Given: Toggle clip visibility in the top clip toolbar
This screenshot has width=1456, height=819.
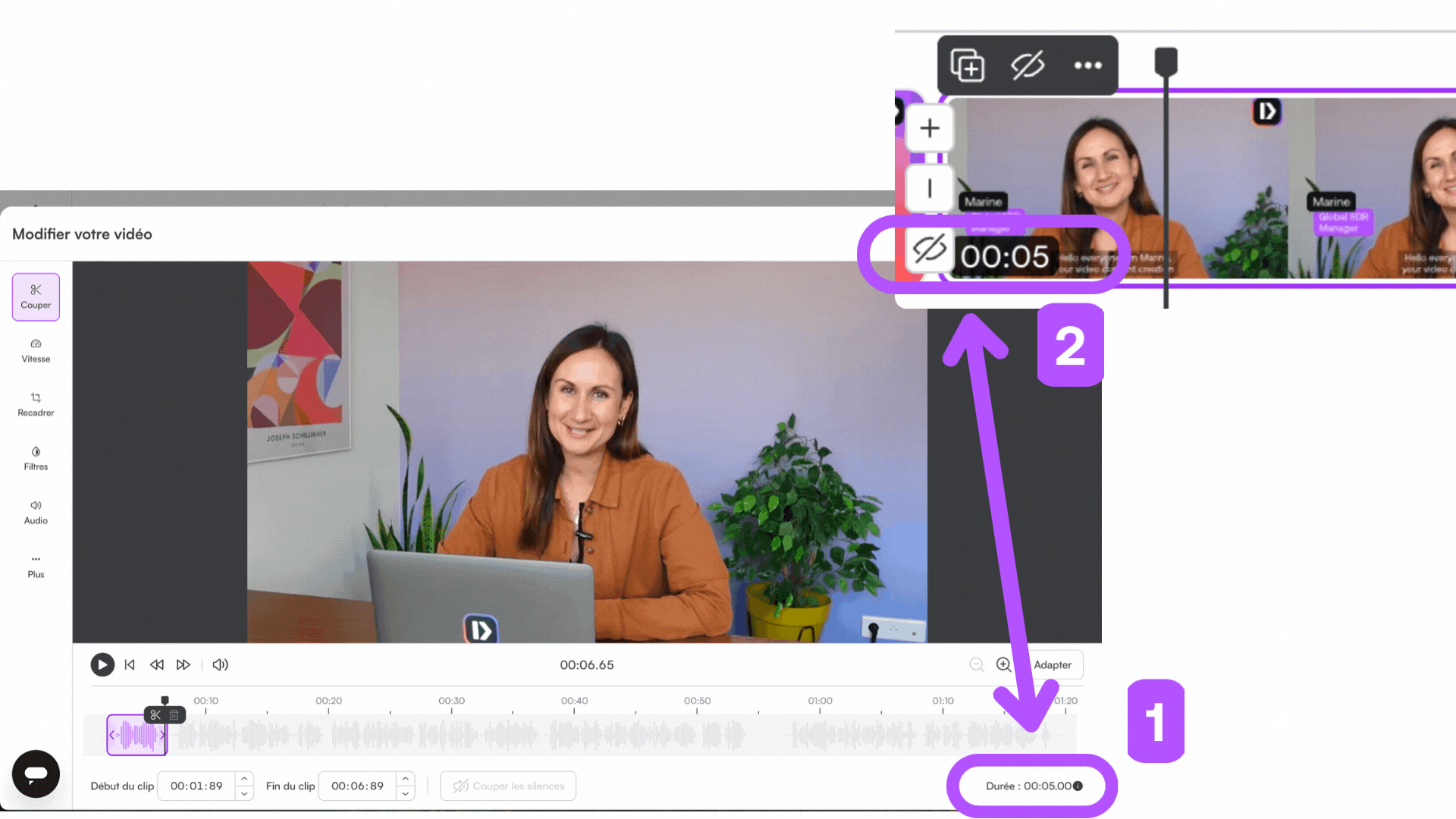Looking at the screenshot, I should pyautogui.click(x=1027, y=65).
